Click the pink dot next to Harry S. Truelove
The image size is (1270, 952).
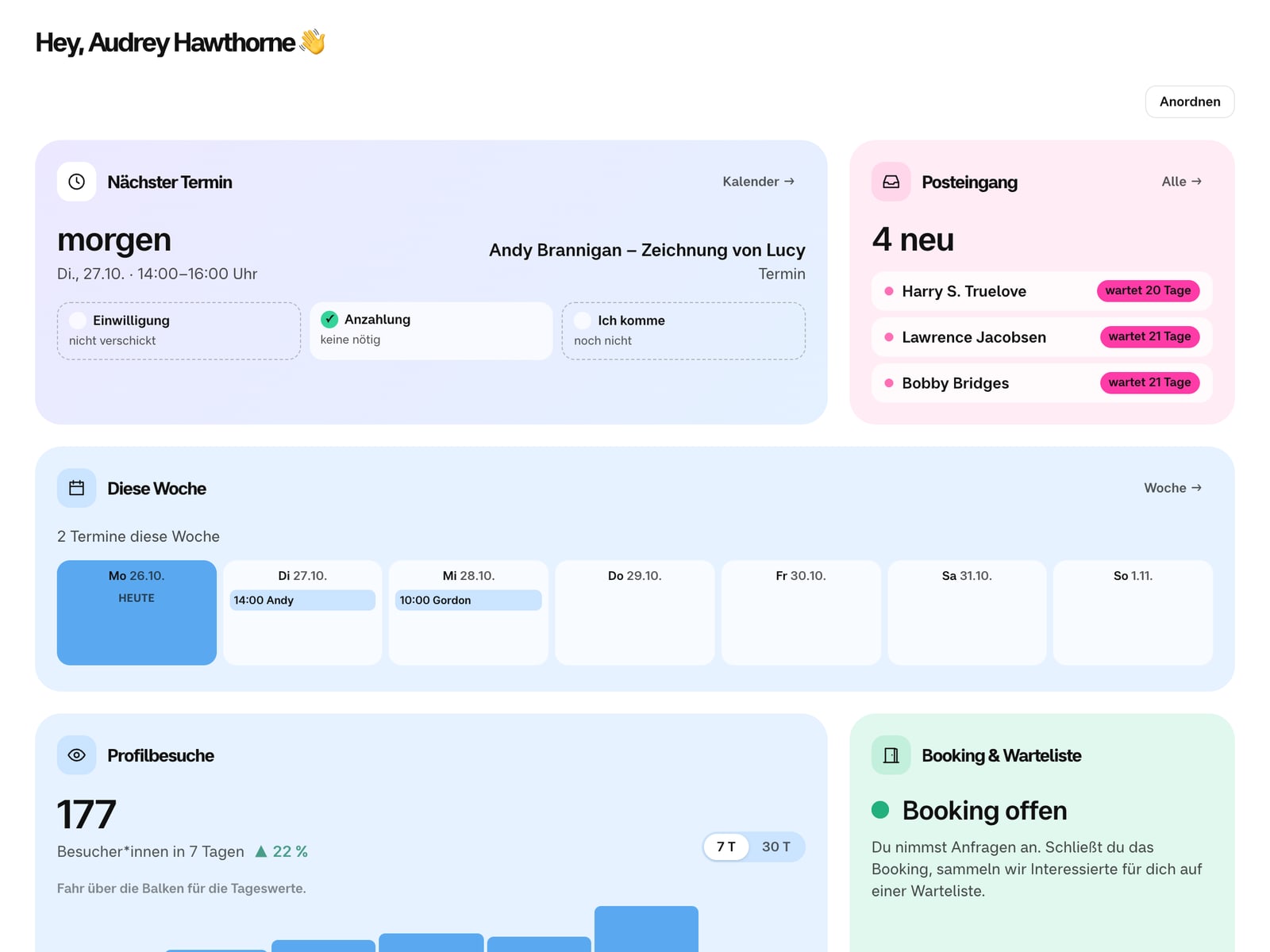click(x=889, y=291)
